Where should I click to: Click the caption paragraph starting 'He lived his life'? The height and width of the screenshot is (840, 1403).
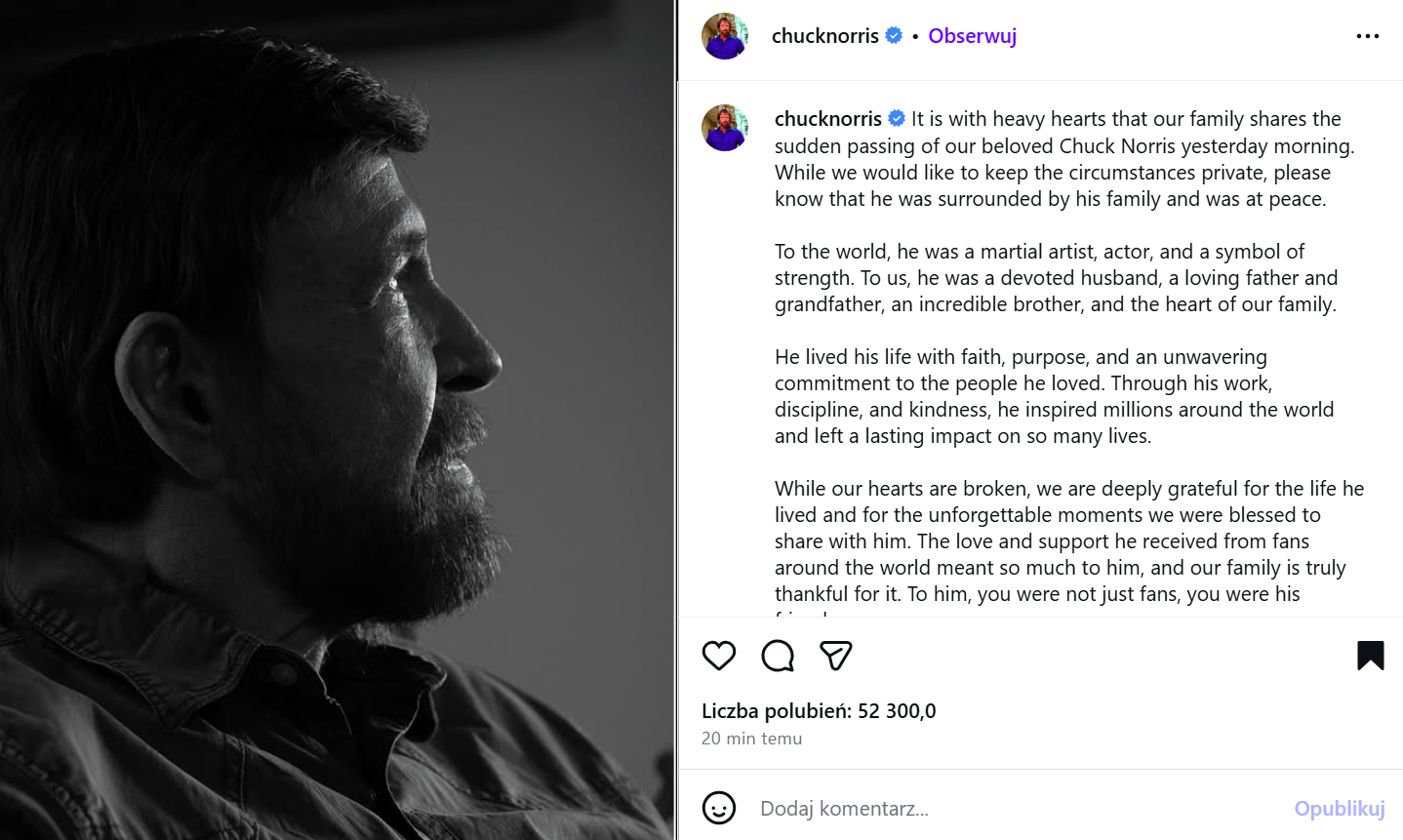coord(1054,396)
